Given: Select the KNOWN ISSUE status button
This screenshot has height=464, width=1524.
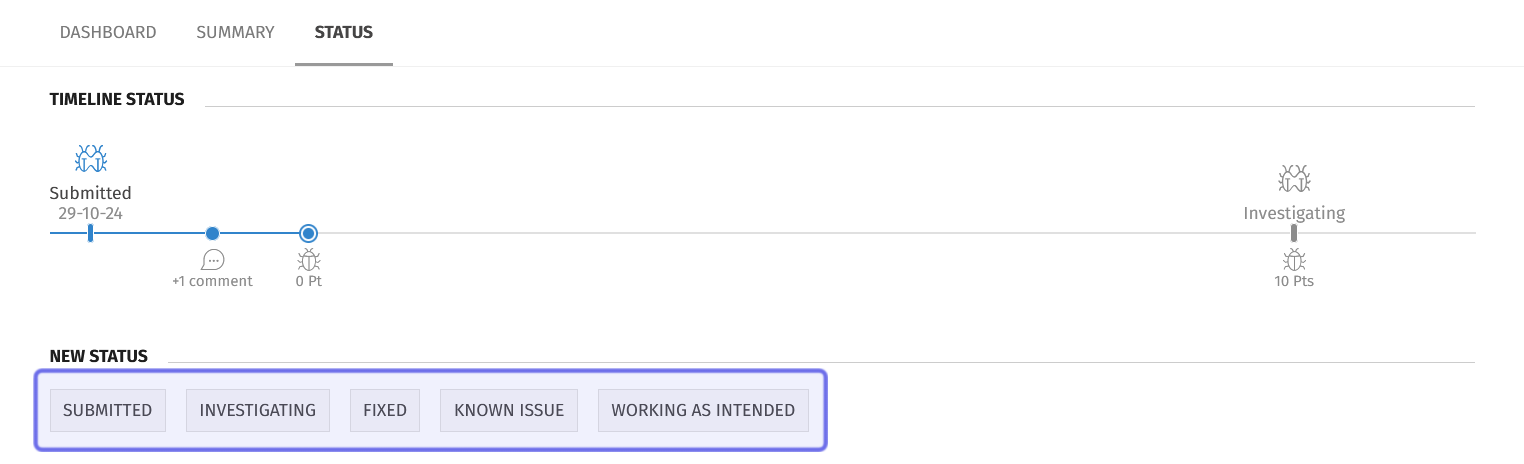Looking at the screenshot, I should [x=509, y=410].
